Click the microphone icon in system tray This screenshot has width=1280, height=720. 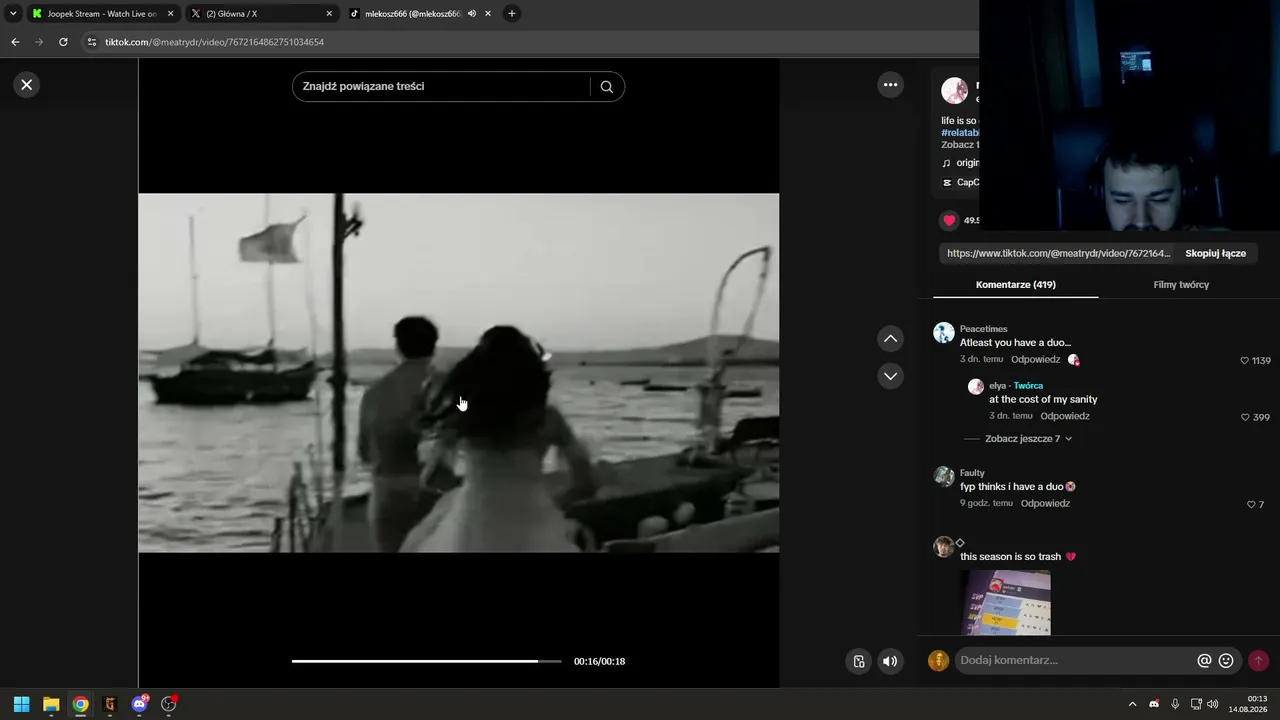point(1175,704)
